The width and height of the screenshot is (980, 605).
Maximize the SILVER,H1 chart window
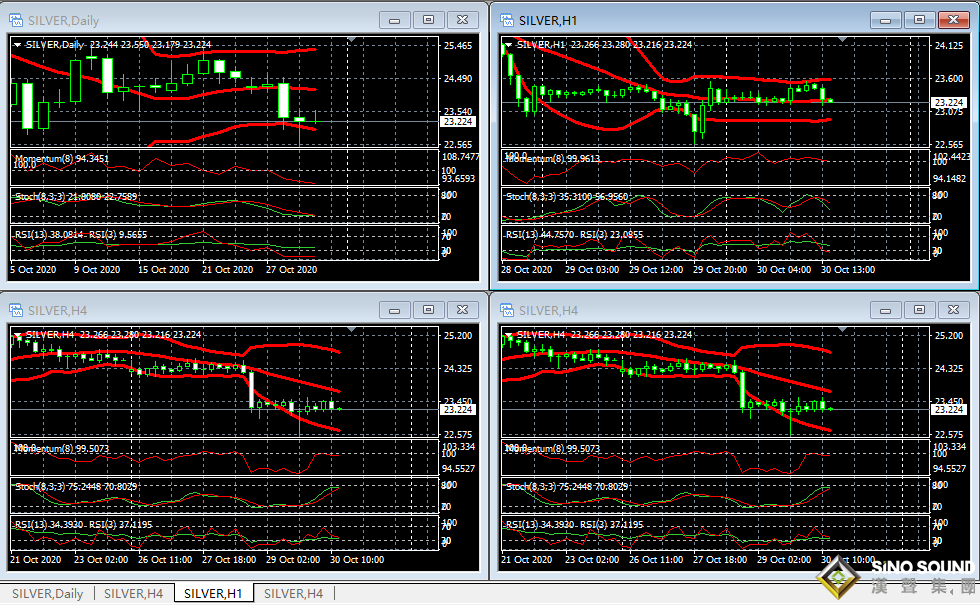(919, 20)
